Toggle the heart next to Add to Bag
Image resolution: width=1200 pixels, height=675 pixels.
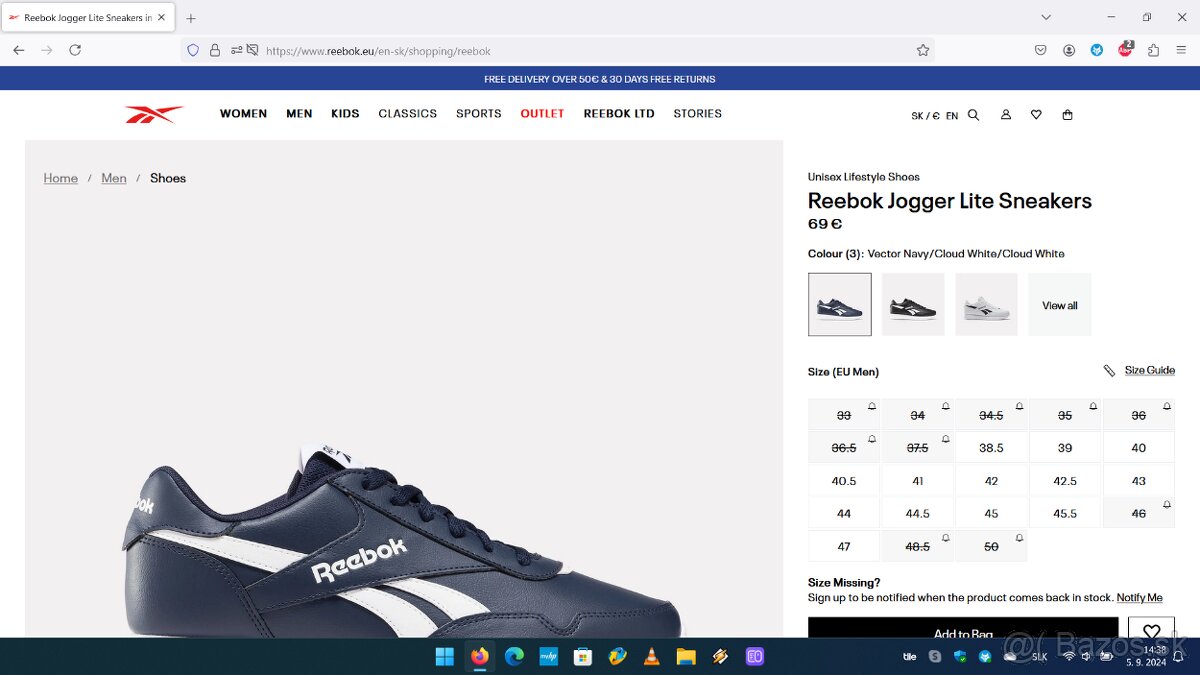click(x=1150, y=631)
